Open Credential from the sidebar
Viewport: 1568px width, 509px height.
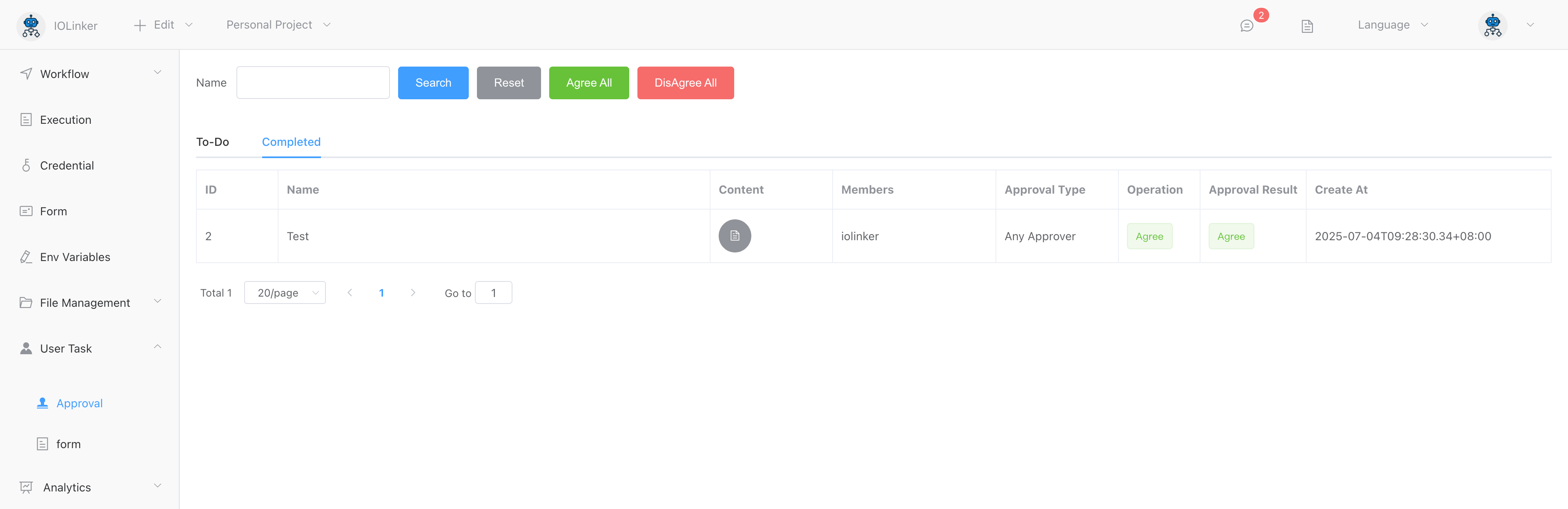tap(66, 165)
